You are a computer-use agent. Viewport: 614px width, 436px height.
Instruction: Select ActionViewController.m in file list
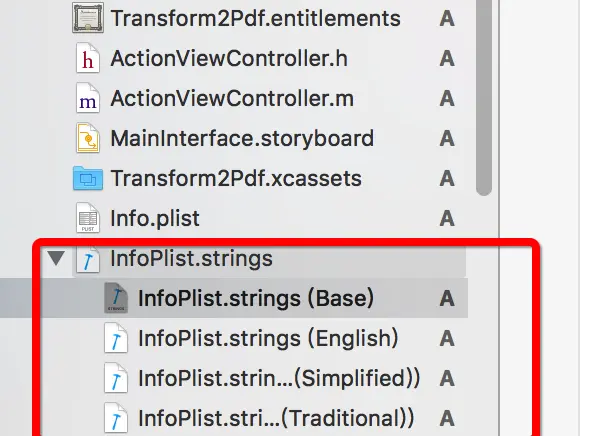click(x=232, y=99)
